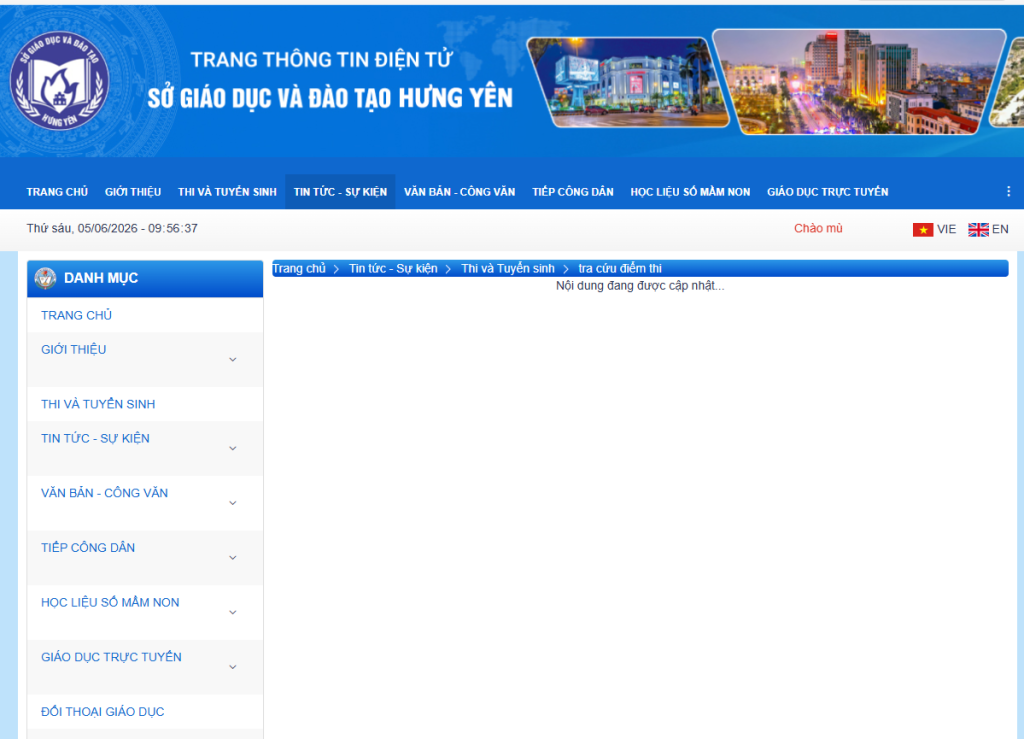1024x739 pixels.
Task: Select Tin Tức - Sự Kiện navigation tab
Action: point(340,192)
